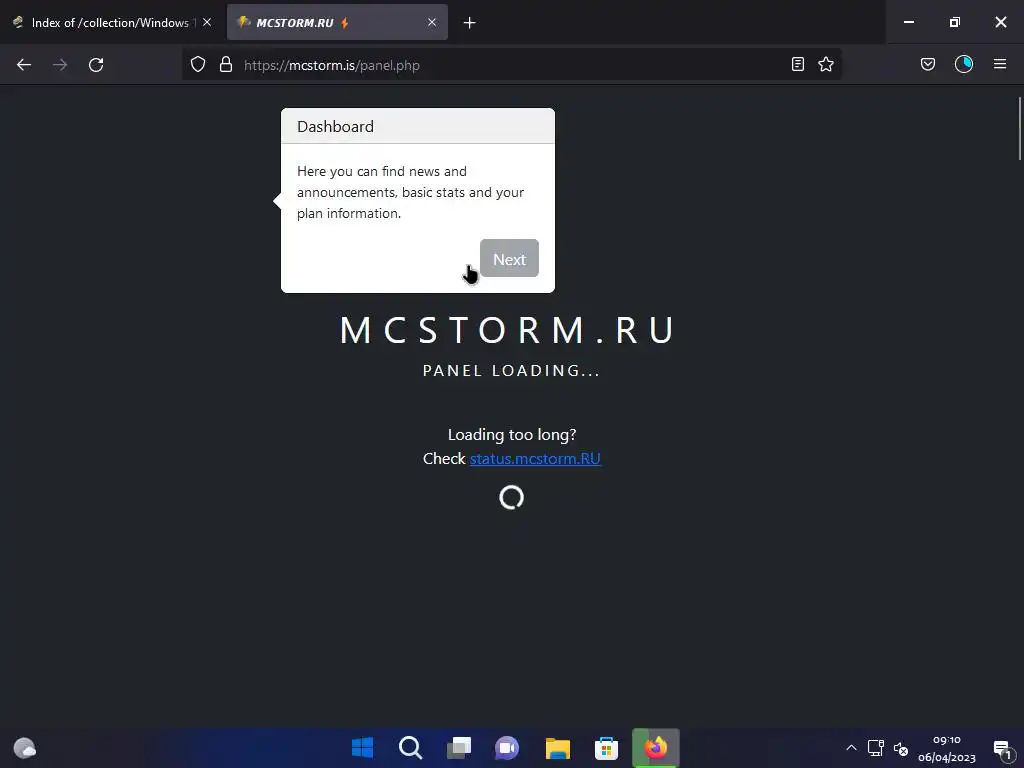The width and height of the screenshot is (1024, 768).
Task: Open the weather widget on taskbar
Action: click(25, 748)
